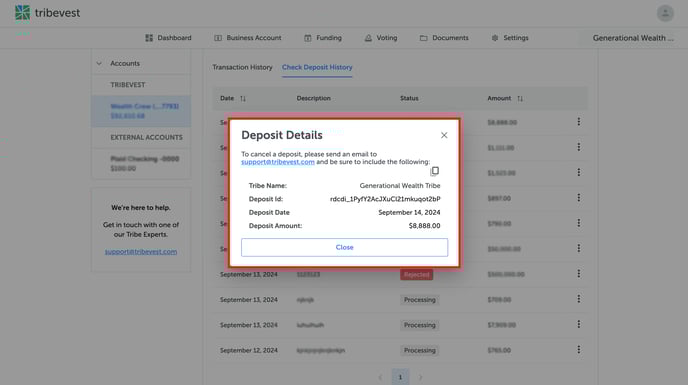This screenshot has width=688, height=385.
Task: Open Settings in the nav bar
Action: pos(510,38)
